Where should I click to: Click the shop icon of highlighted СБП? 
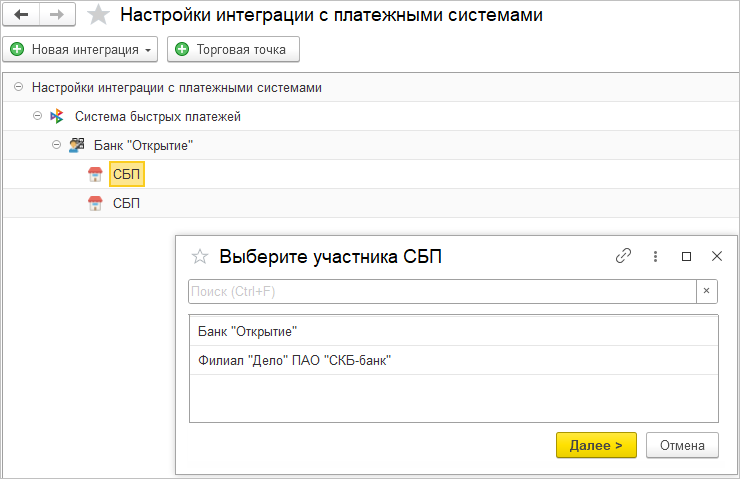95,175
